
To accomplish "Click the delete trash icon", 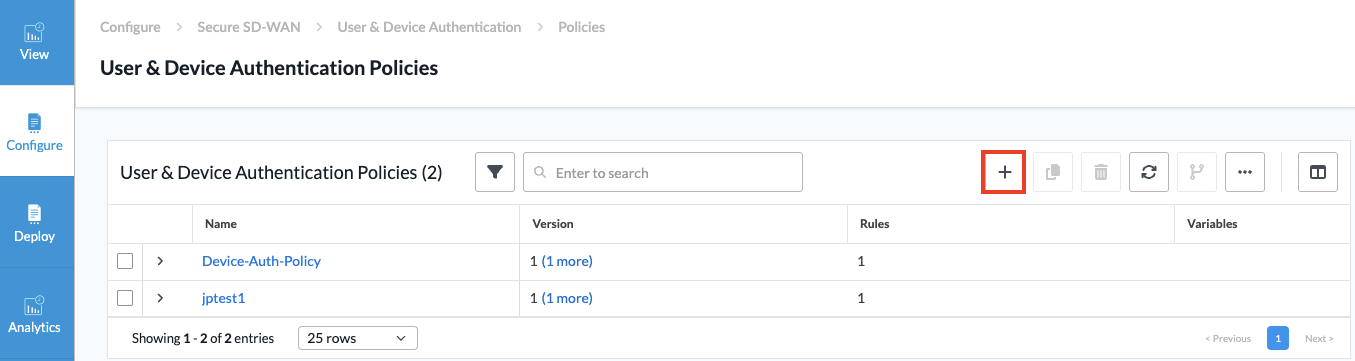I will (x=1100, y=172).
